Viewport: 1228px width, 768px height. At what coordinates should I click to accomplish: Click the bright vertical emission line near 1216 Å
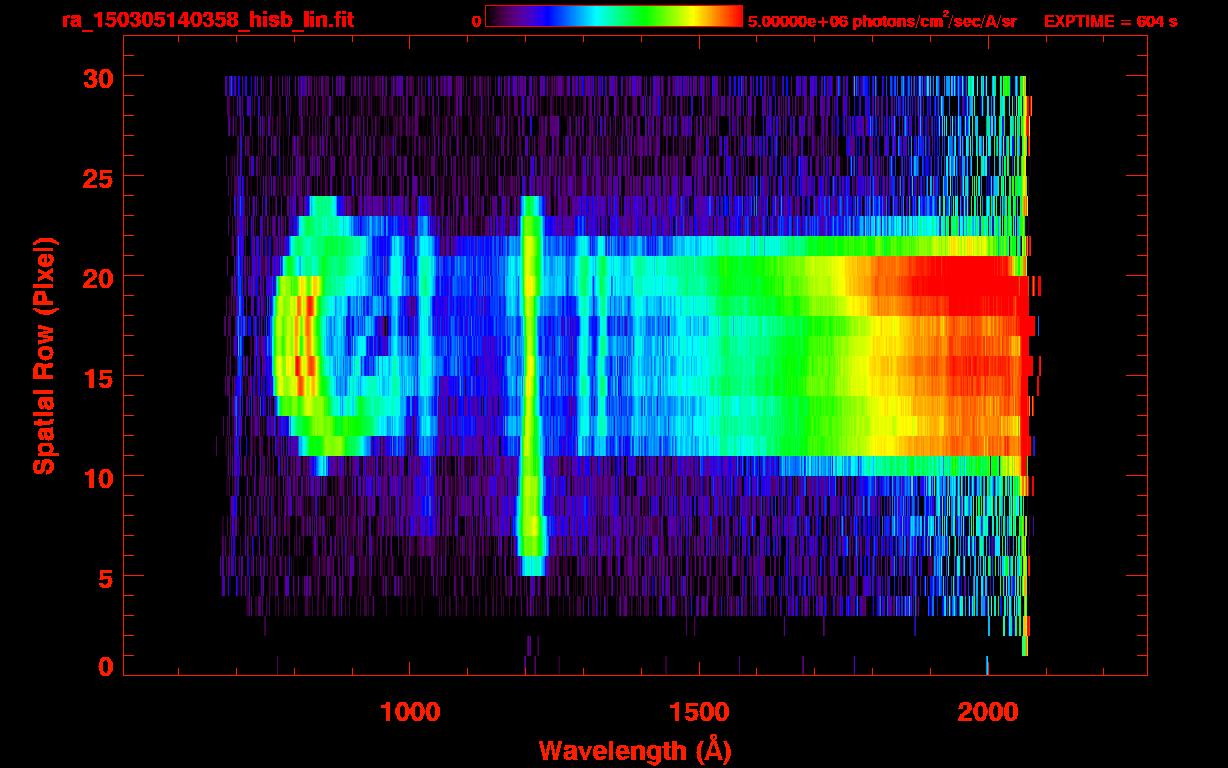click(532, 385)
